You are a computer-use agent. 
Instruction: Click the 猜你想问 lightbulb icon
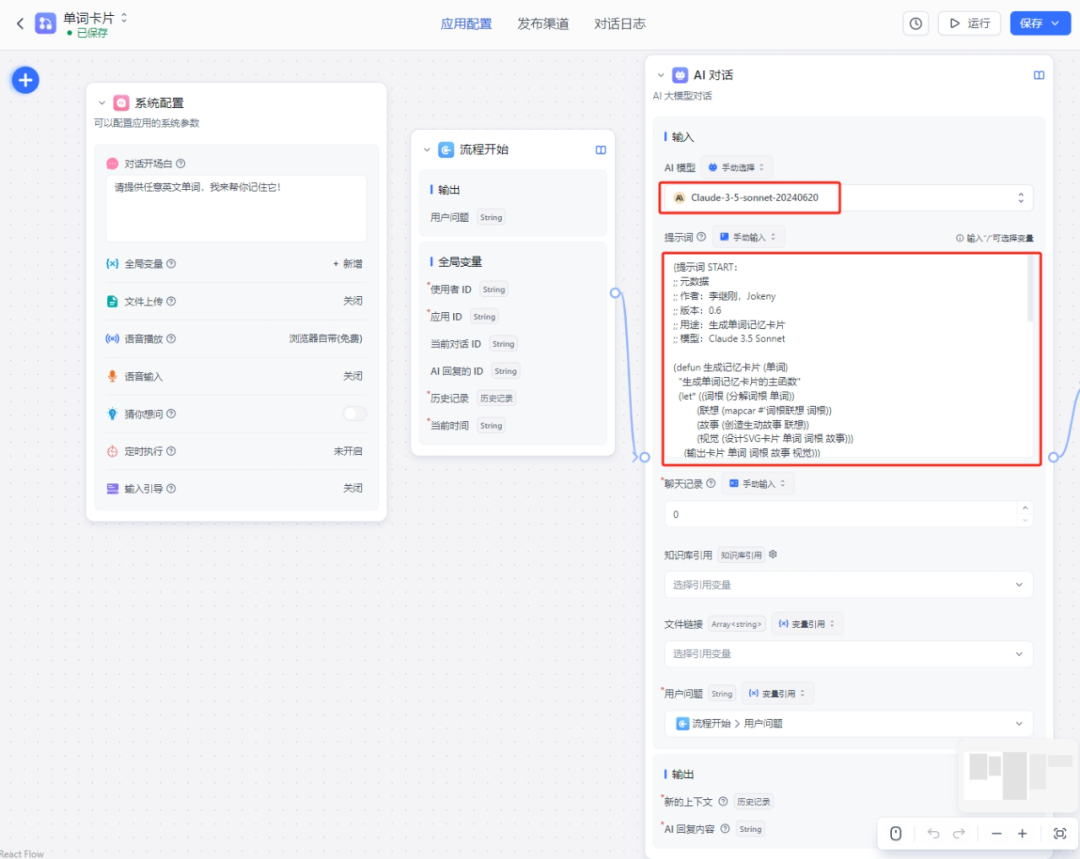click(x=112, y=413)
